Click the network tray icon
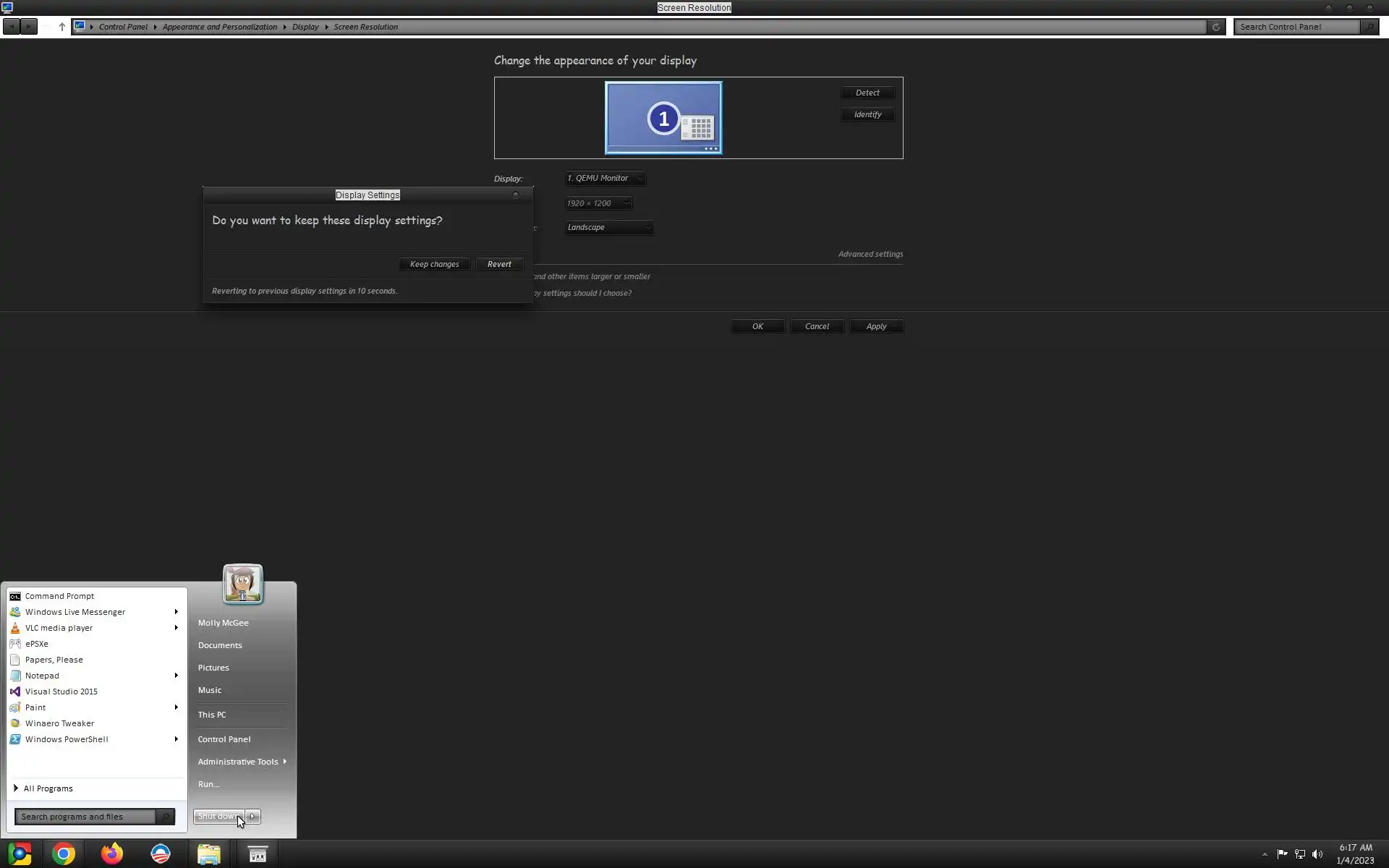Image resolution: width=1389 pixels, height=868 pixels. point(1300,854)
